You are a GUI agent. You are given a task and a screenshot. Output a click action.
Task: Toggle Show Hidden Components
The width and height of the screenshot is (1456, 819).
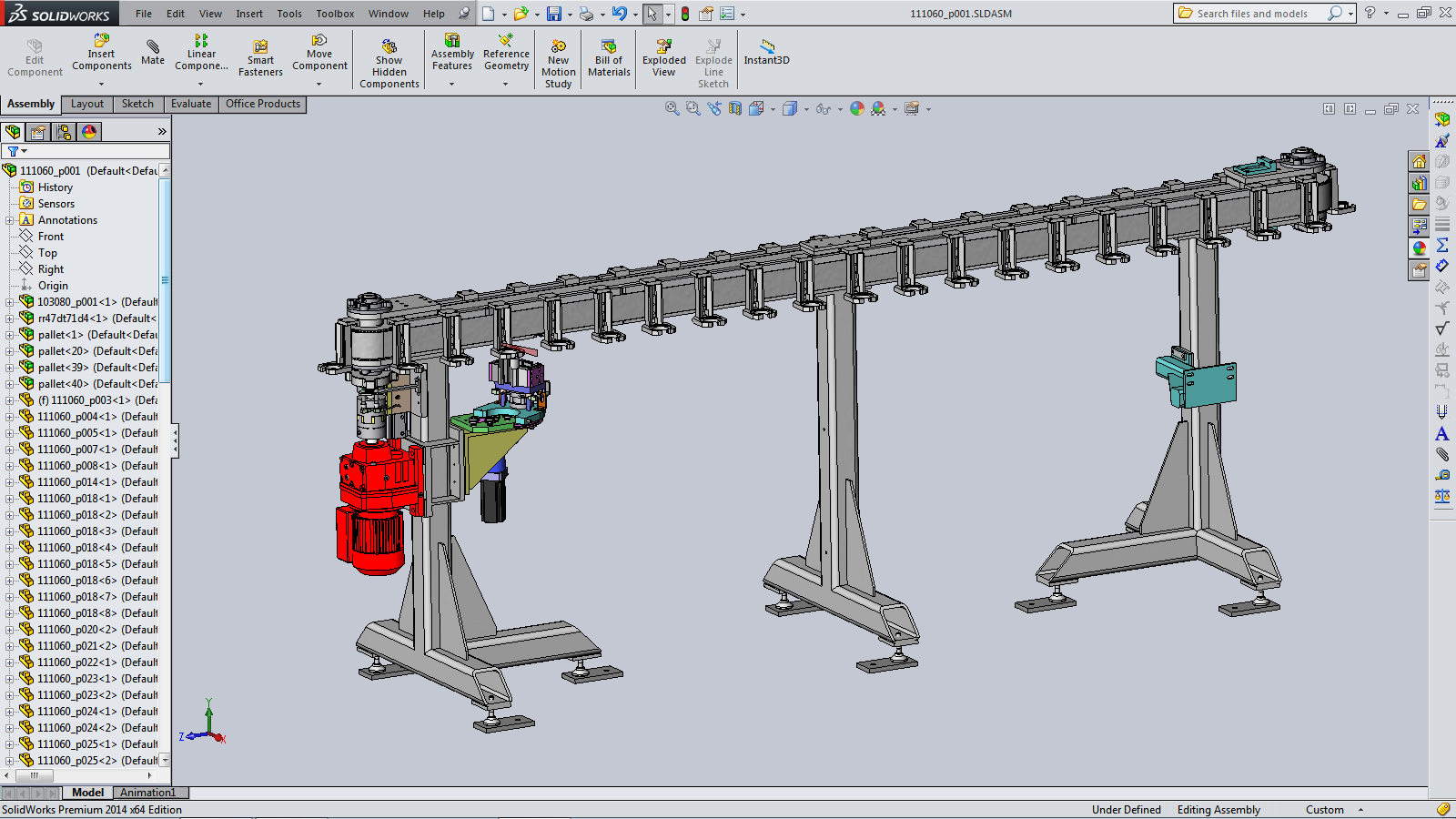pos(389,64)
